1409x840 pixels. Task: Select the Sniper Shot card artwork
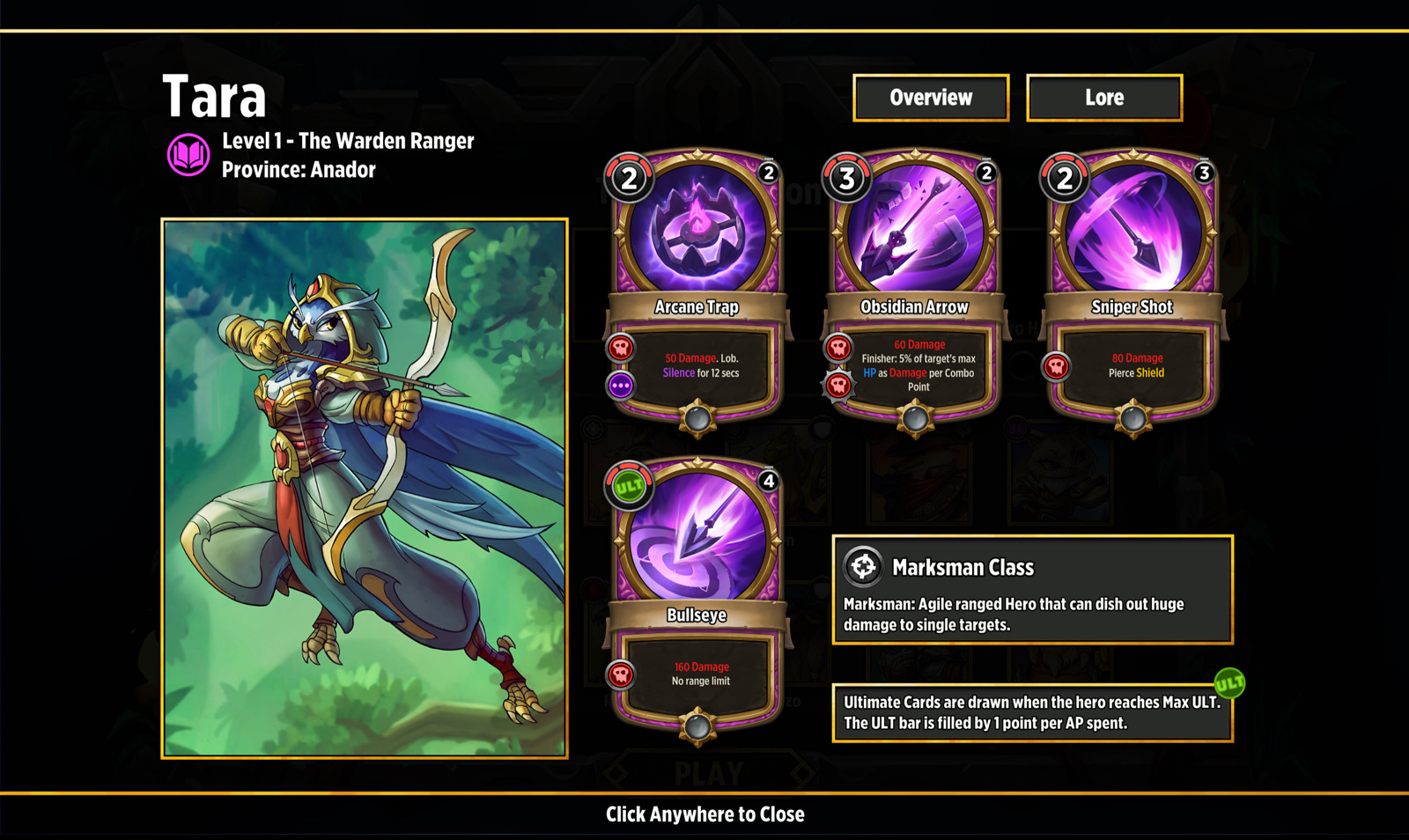(1132, 229)
